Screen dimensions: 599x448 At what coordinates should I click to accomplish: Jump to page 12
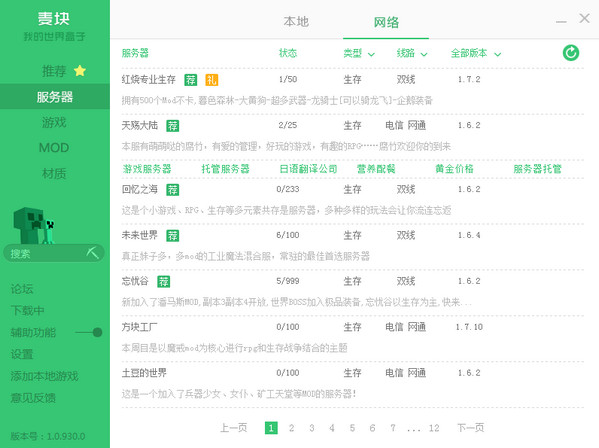(434, 428)
